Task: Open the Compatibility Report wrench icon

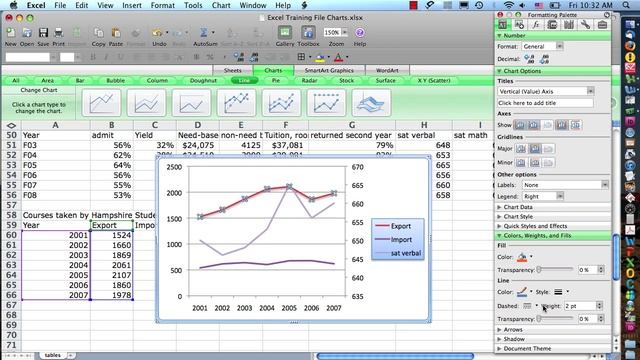Action: (x=585, y=25)
